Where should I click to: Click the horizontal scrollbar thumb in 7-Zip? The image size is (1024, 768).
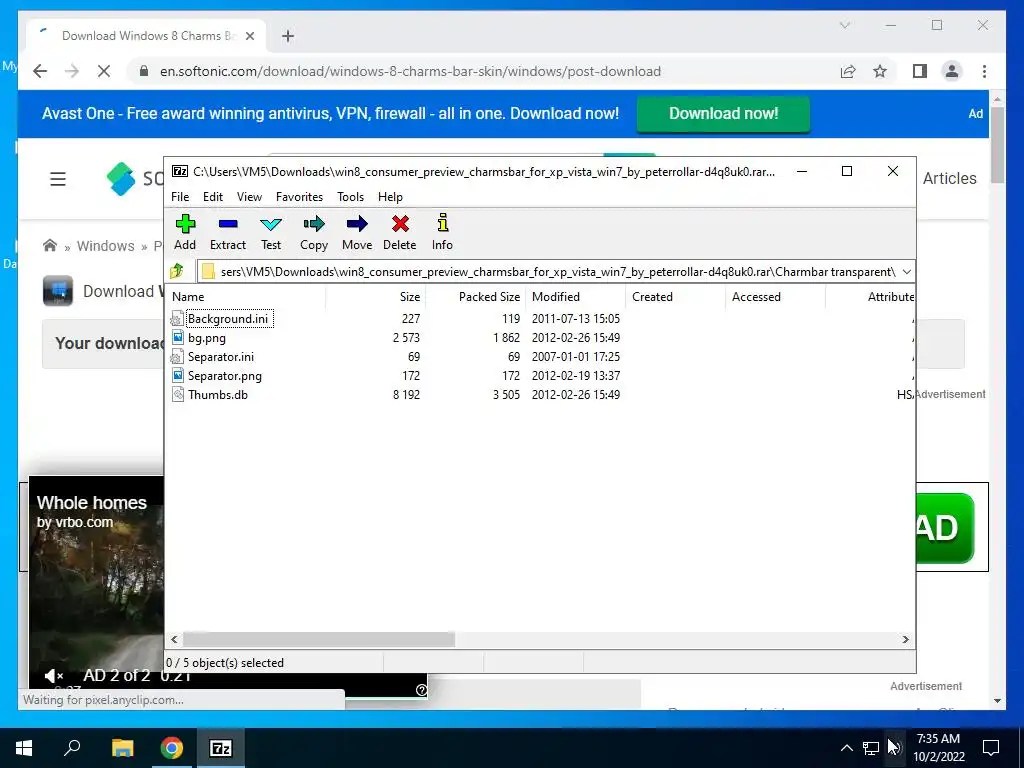[319, 639]
